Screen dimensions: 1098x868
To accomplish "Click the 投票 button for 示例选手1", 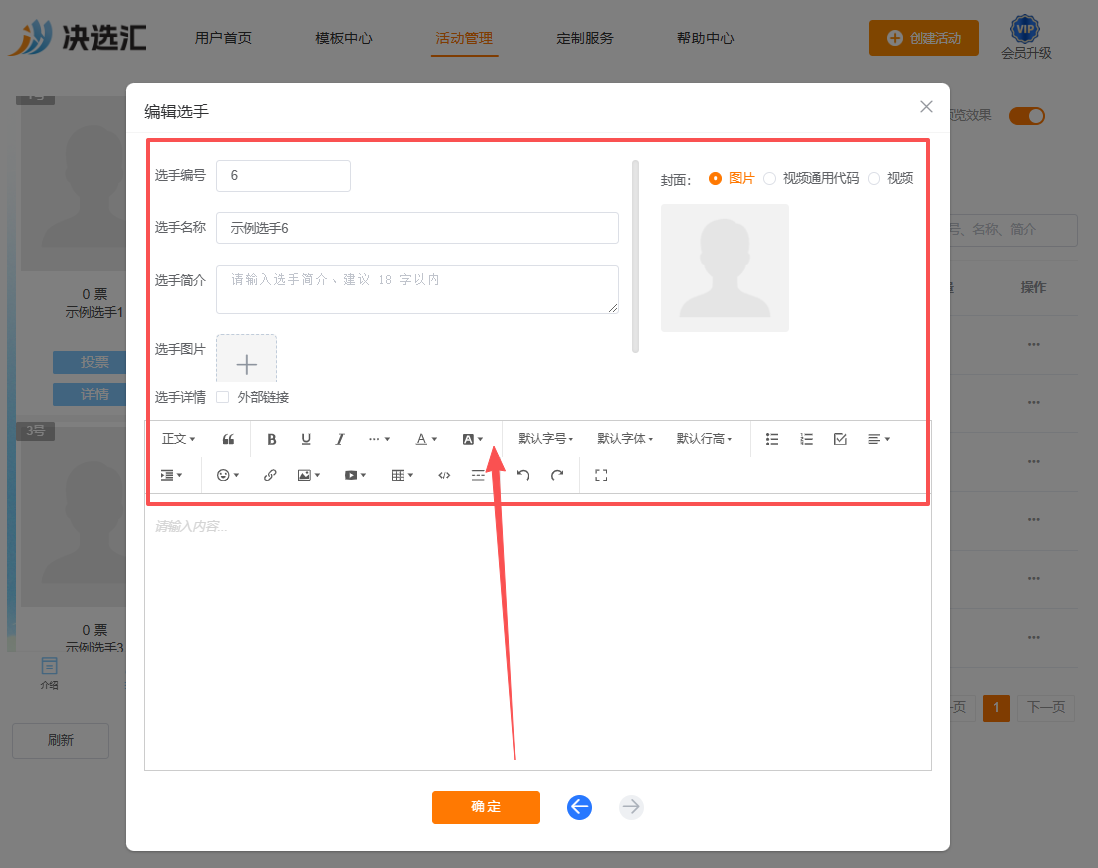I will (90, 362).
